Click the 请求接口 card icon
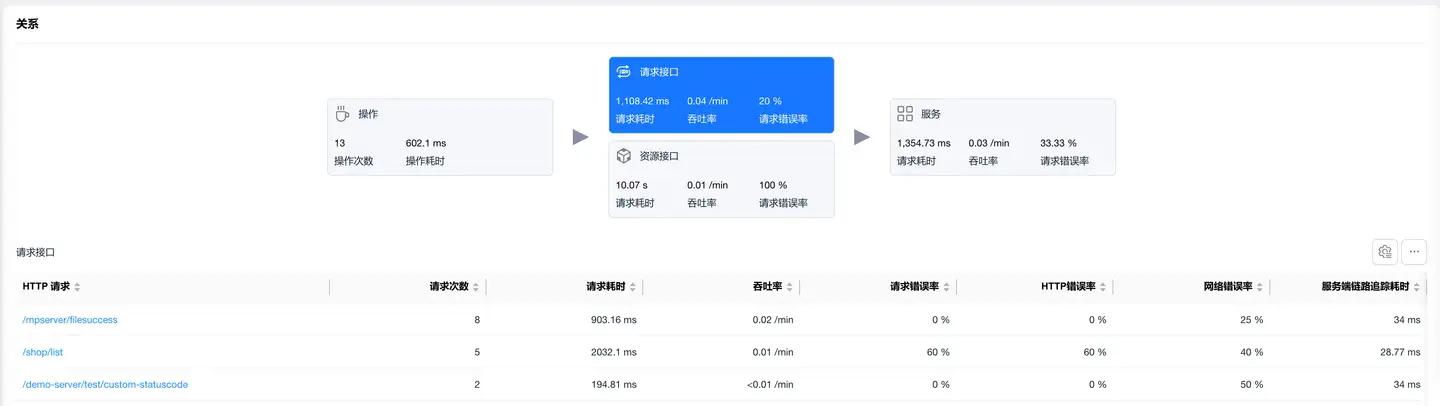This screenshot has height=406, width=1440. coord(624,72)
